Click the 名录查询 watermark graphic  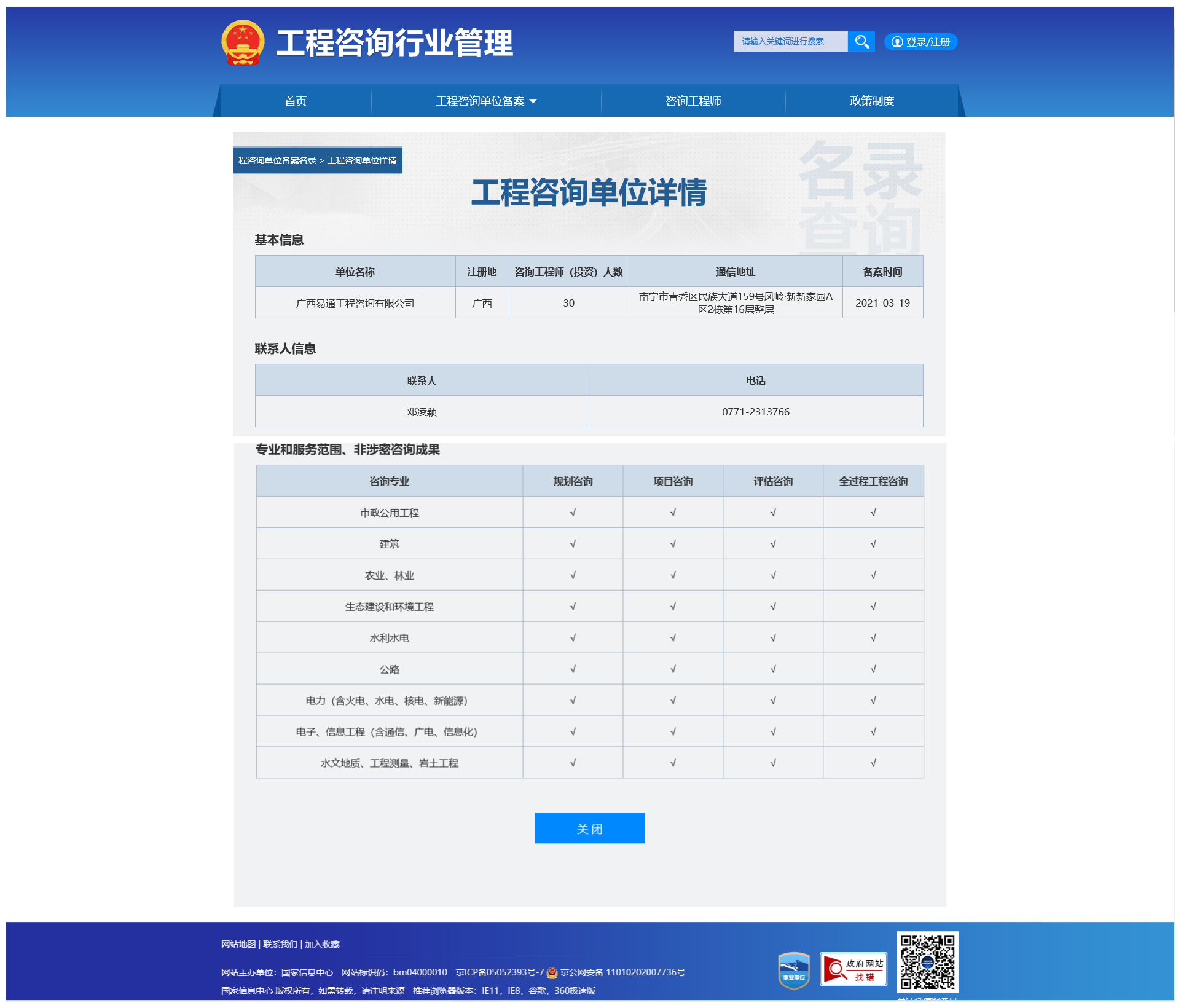(860, 197)
